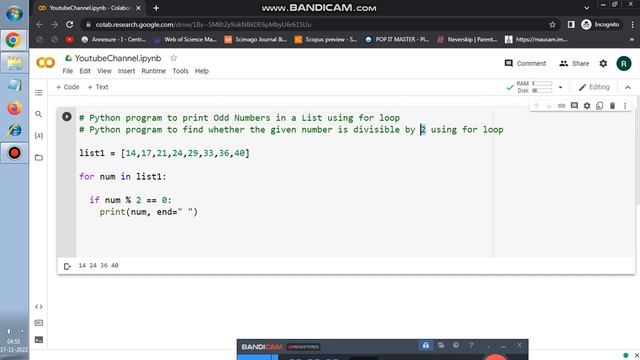640x360 pixels.
Task: Add a new Code cell
Action: click(x=68, y=87)
